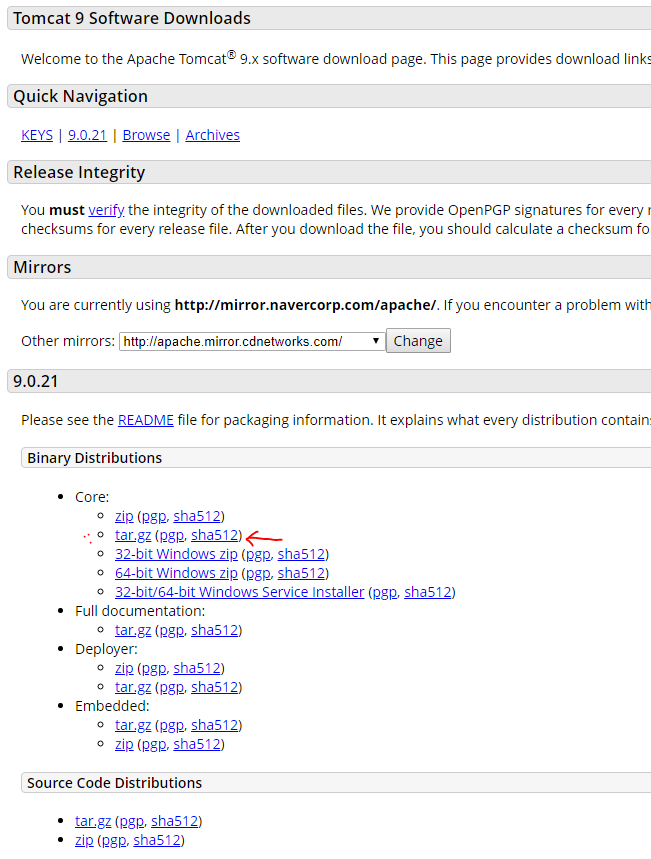The height and width of the screenshot is (859, 651).
Task: Click the Release Integrity heading
Action: pos(79,172)
